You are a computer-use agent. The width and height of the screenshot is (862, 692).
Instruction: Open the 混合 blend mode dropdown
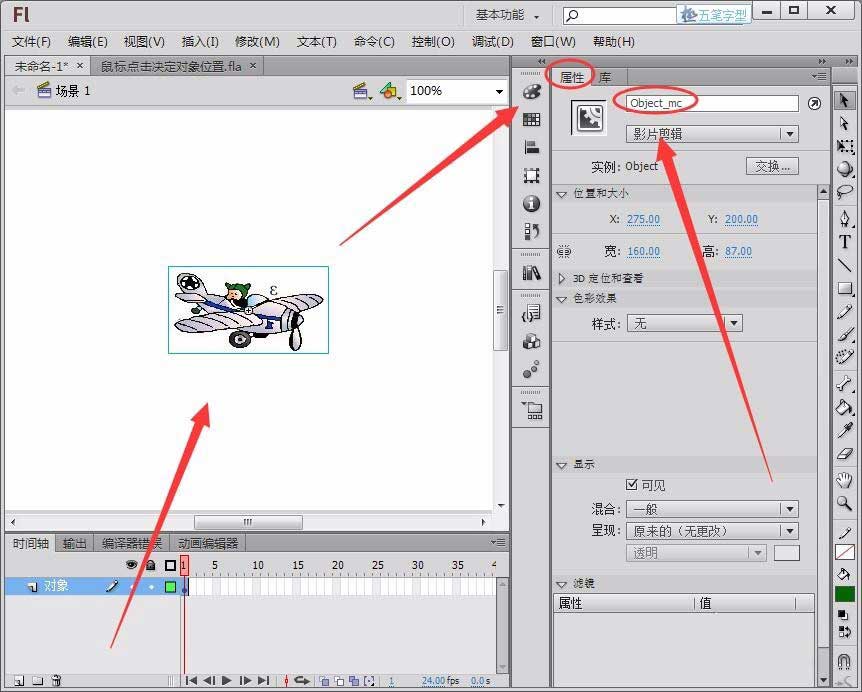pyautogui.click(x=712, y=508)
